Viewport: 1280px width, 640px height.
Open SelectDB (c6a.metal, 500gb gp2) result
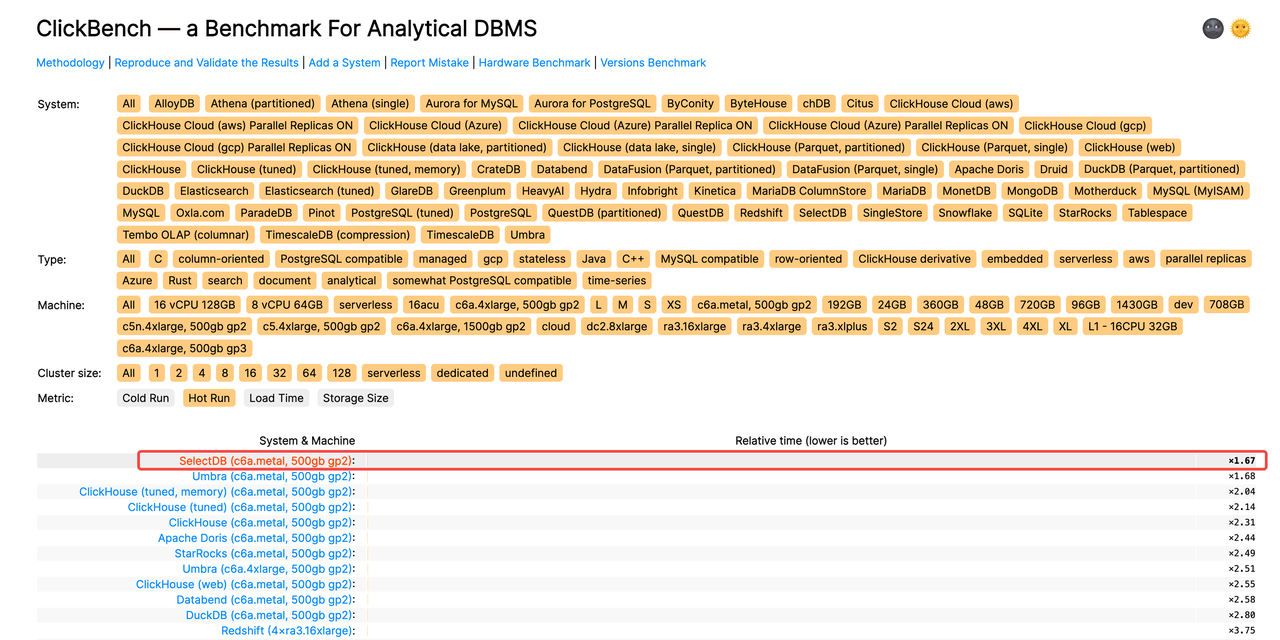coord(266,461)
